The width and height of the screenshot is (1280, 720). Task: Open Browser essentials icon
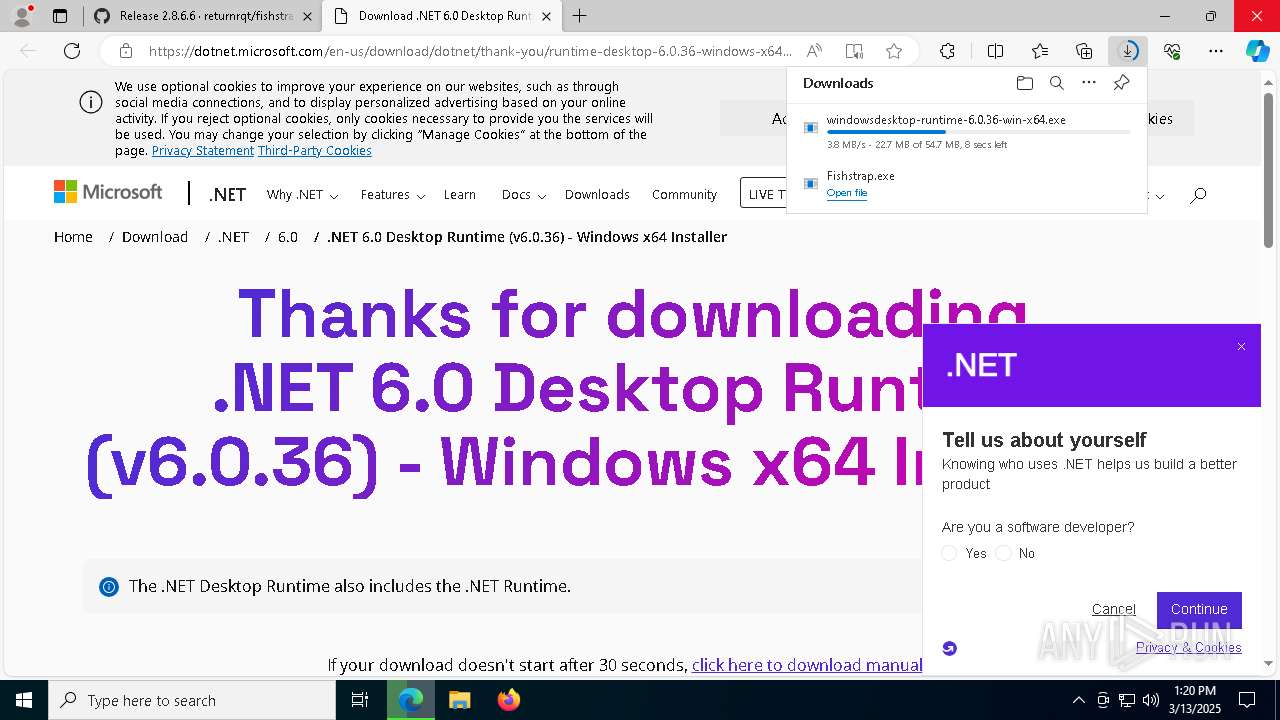[1172, 51]
